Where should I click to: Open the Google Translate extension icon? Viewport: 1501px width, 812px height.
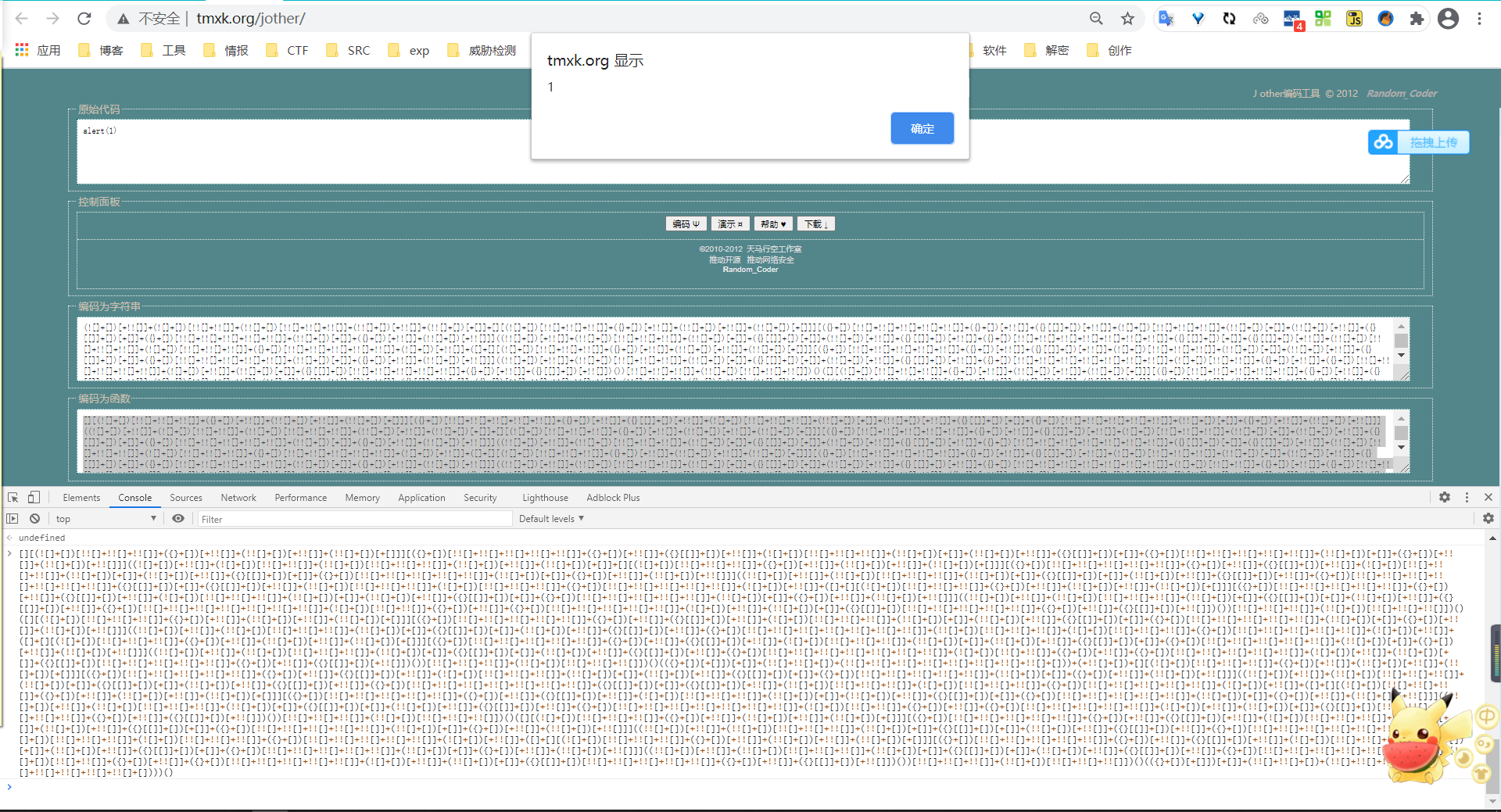pyautogui.click(x=1166, y=18)
